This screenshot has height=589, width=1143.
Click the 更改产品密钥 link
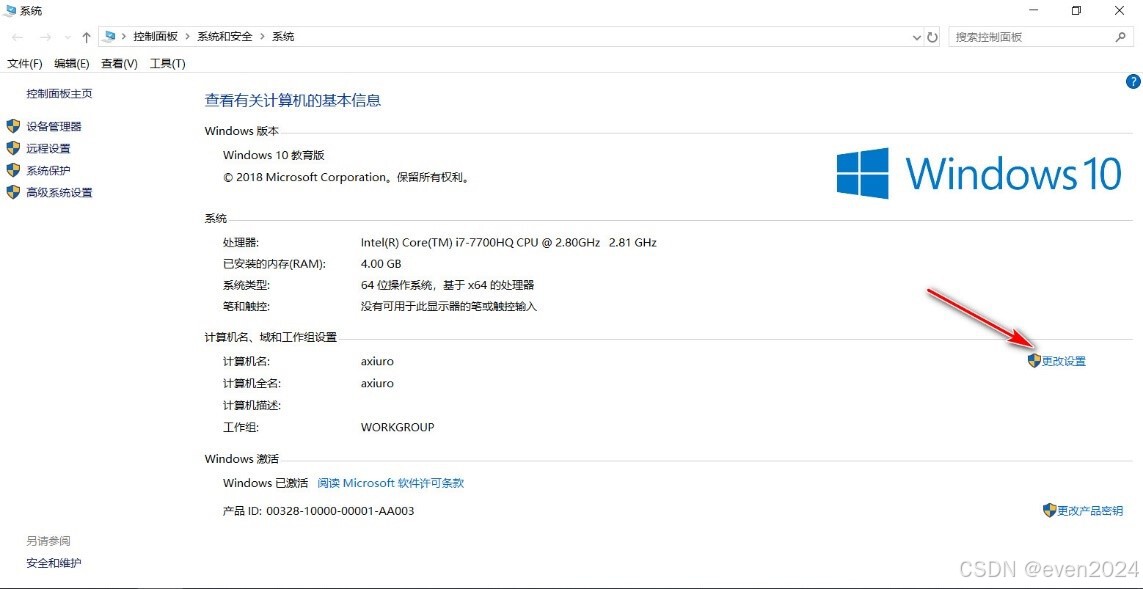point(1090,511)
